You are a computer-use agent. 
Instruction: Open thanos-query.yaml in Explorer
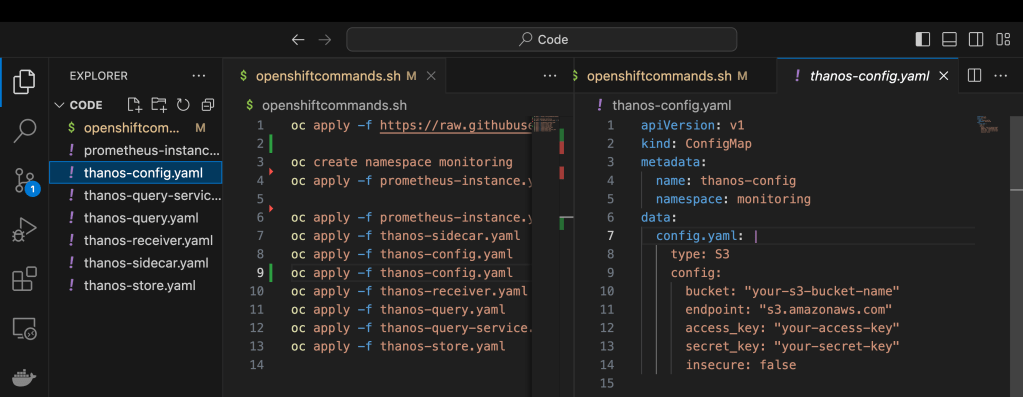tap(136, 218)
